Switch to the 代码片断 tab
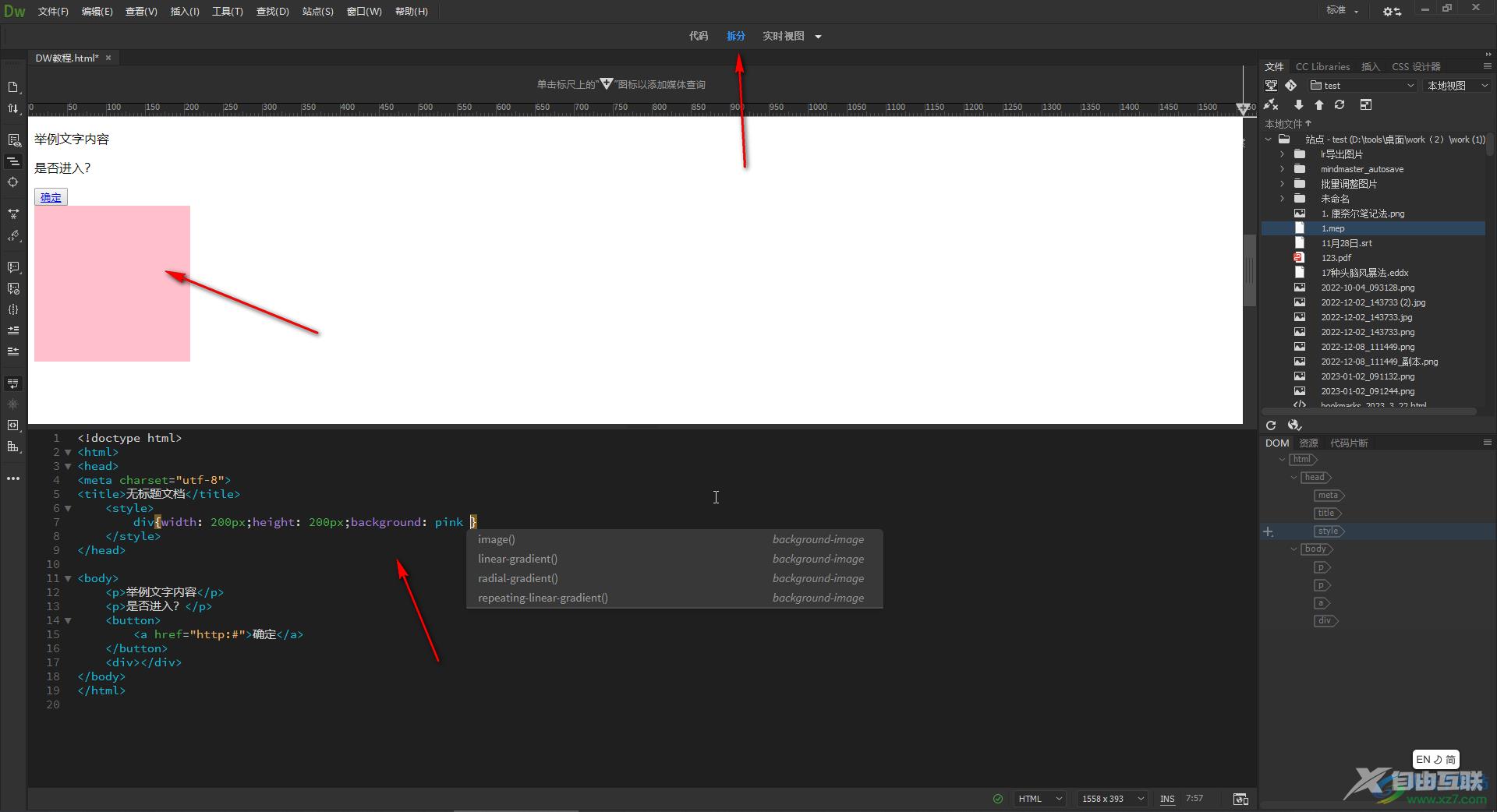 pyautogui.click(x=1349, y=443)
